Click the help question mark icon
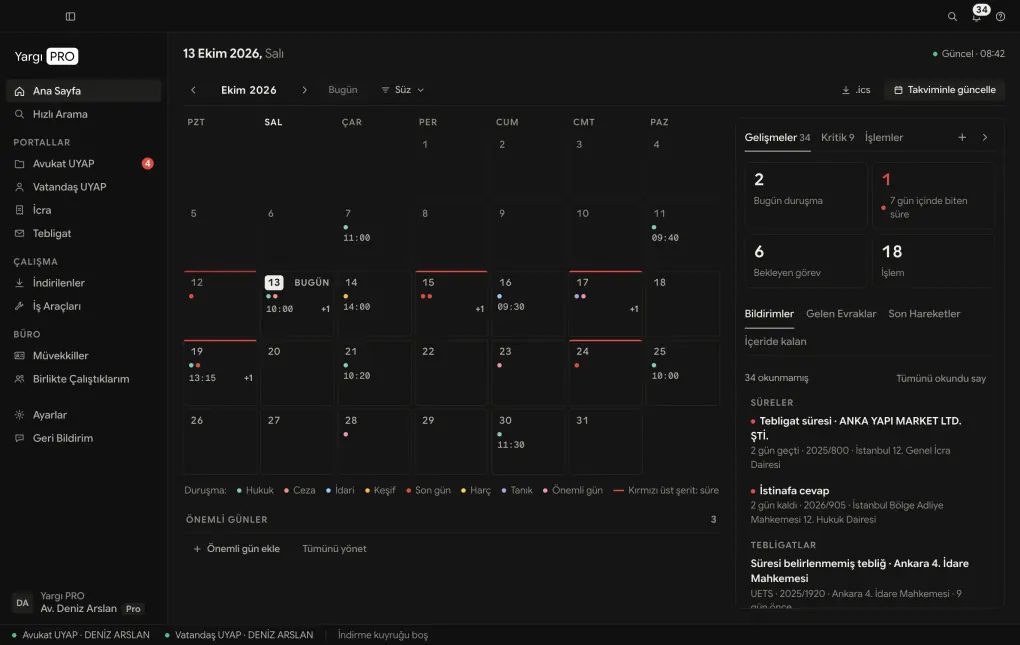Viewport: 1020px width, 645px height. tap(1000, 17)
